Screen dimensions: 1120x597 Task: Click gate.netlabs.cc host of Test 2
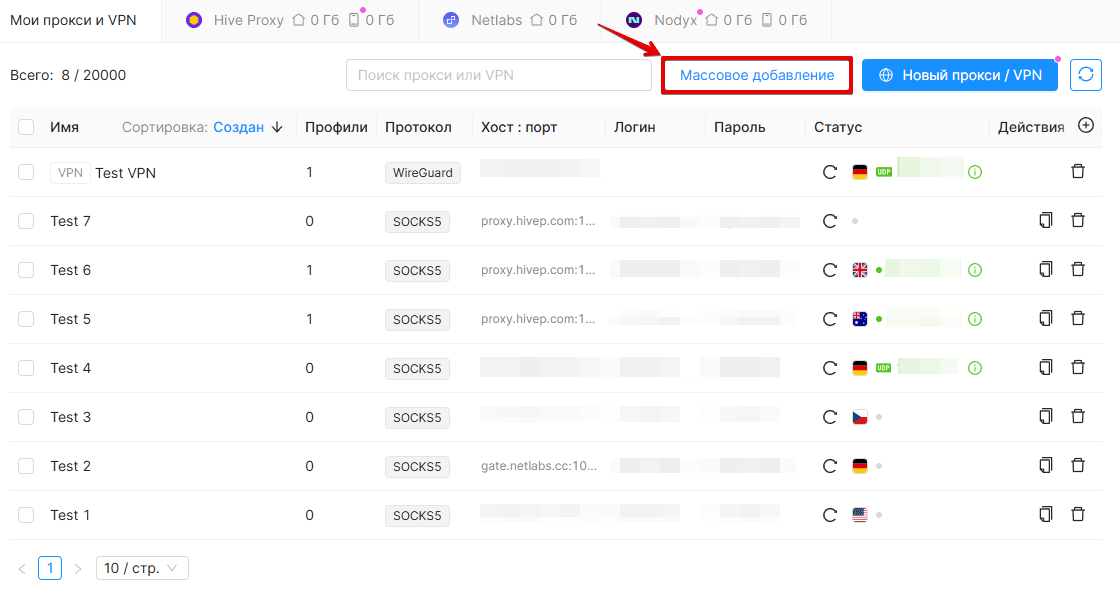point(539,466)
